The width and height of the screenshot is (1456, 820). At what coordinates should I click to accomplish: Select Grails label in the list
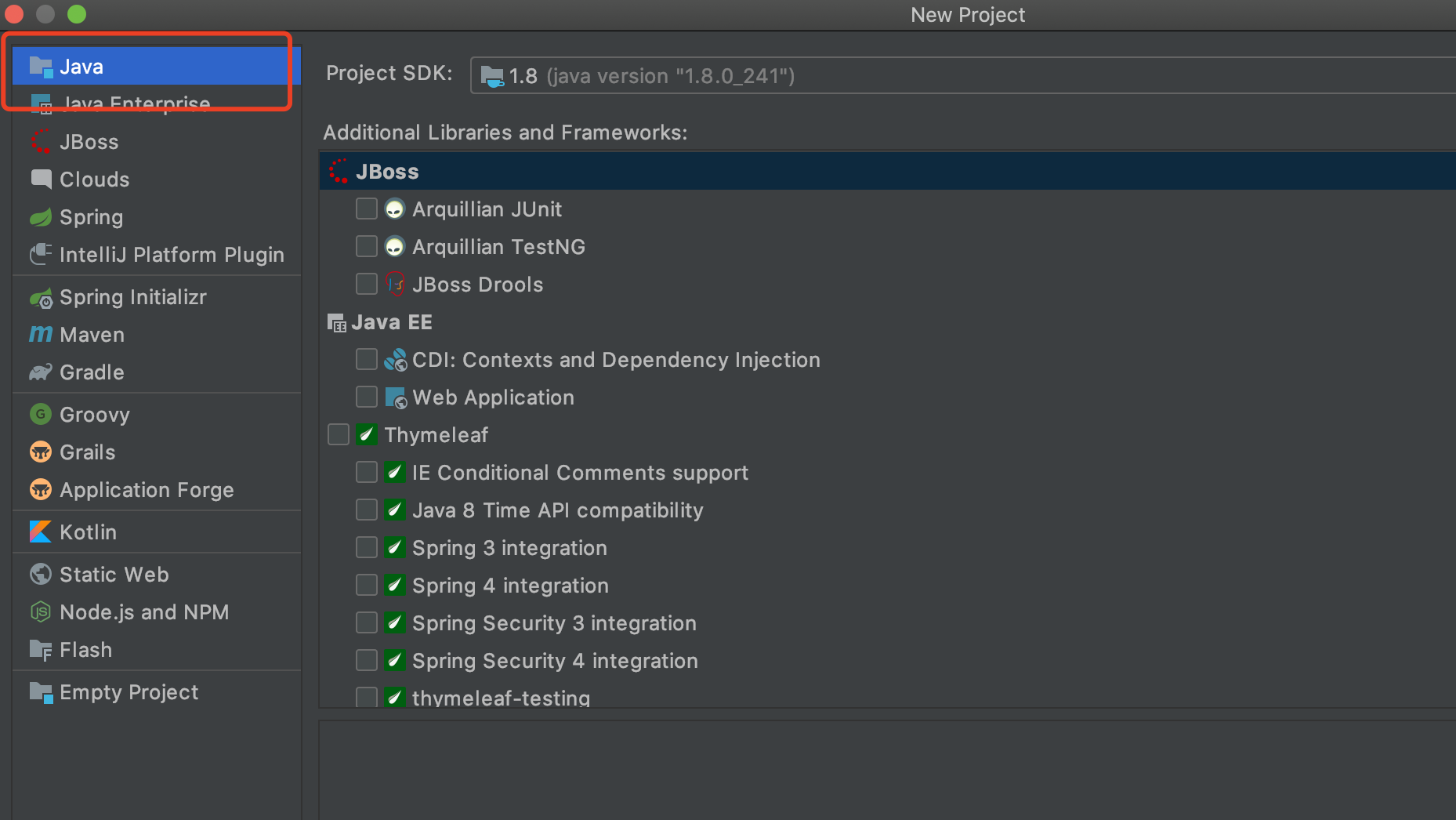[88, 452]
